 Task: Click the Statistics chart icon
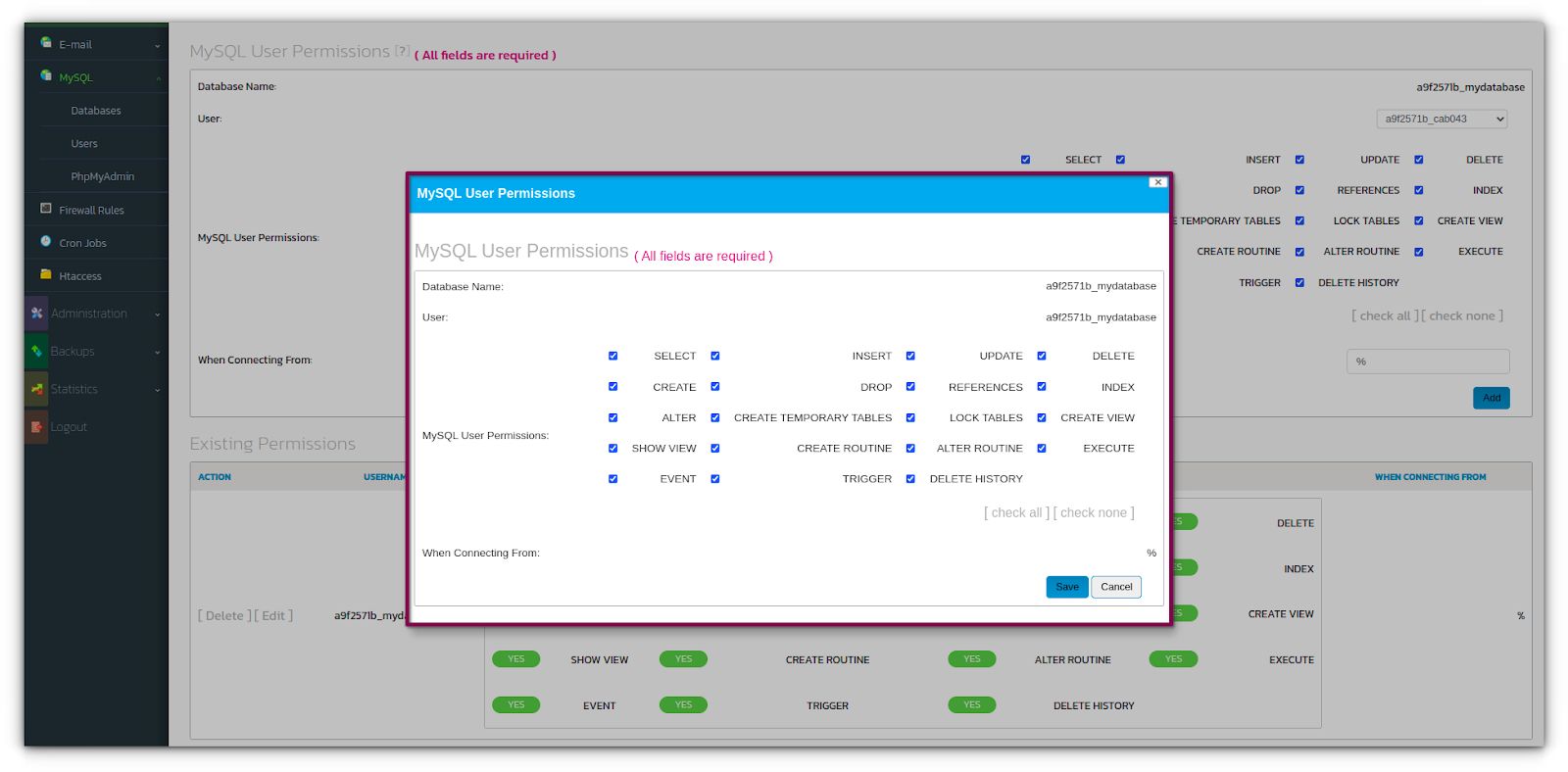37,389
